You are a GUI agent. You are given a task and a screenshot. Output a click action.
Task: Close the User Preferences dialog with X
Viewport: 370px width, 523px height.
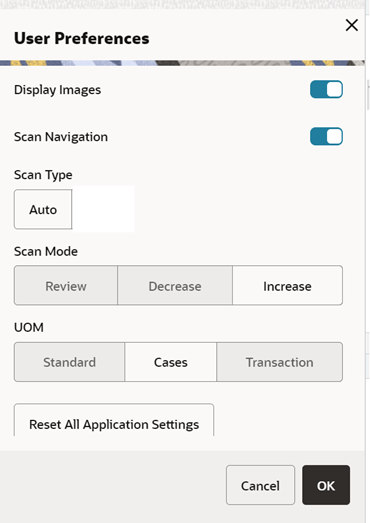coord(352,25)
